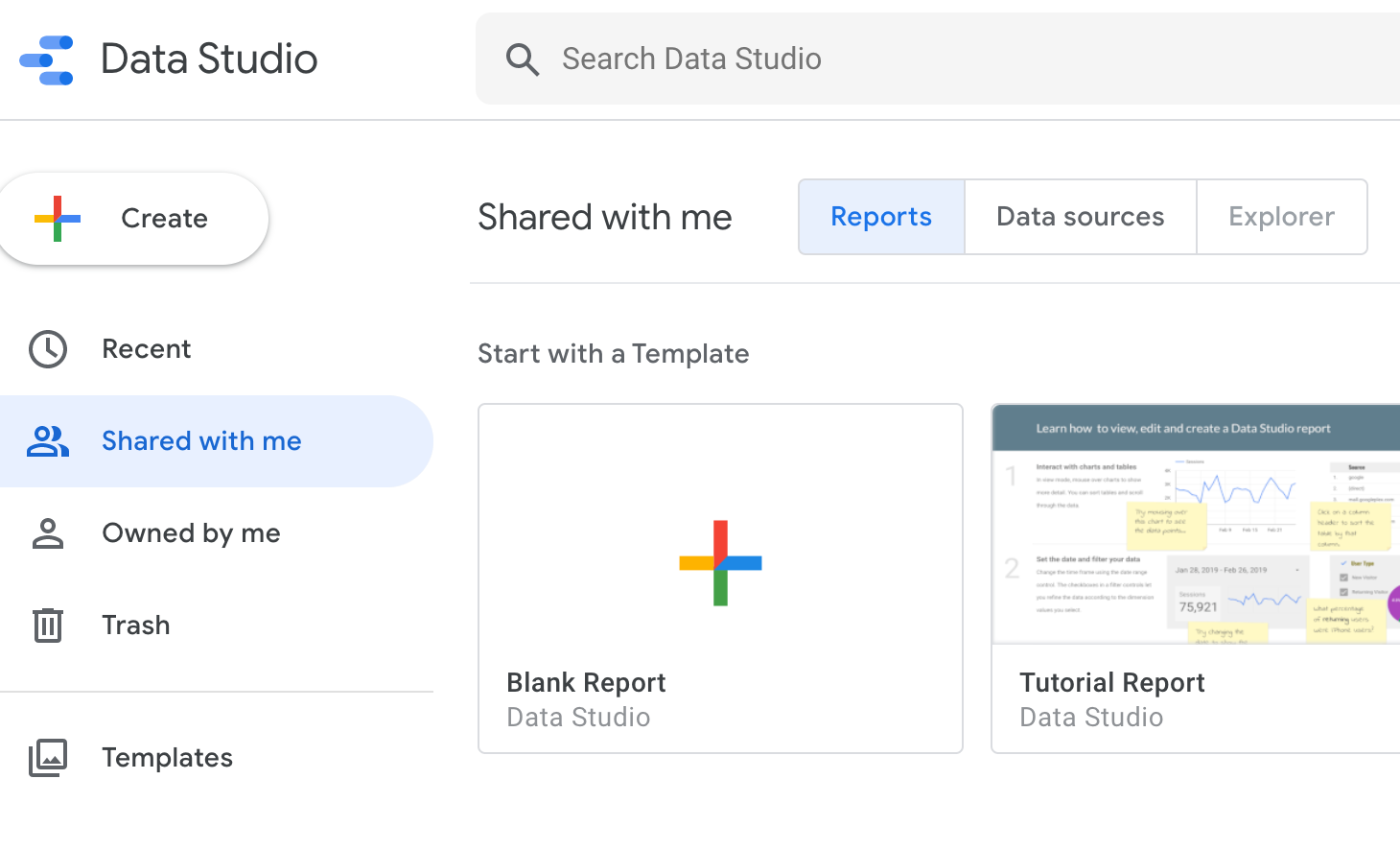Click the Data Studio title text
Viewport: 1400px width, 850px height.
click(x=209, y=59)
